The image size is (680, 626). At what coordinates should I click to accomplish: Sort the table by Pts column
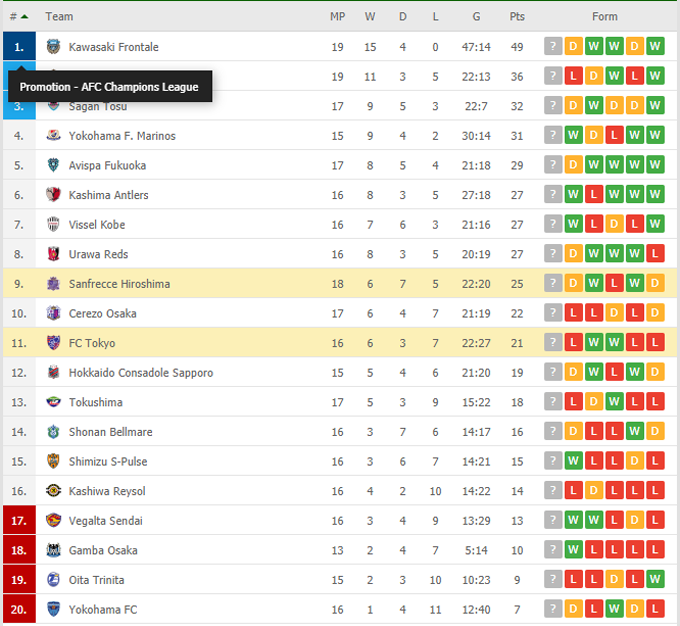point(517,16)
